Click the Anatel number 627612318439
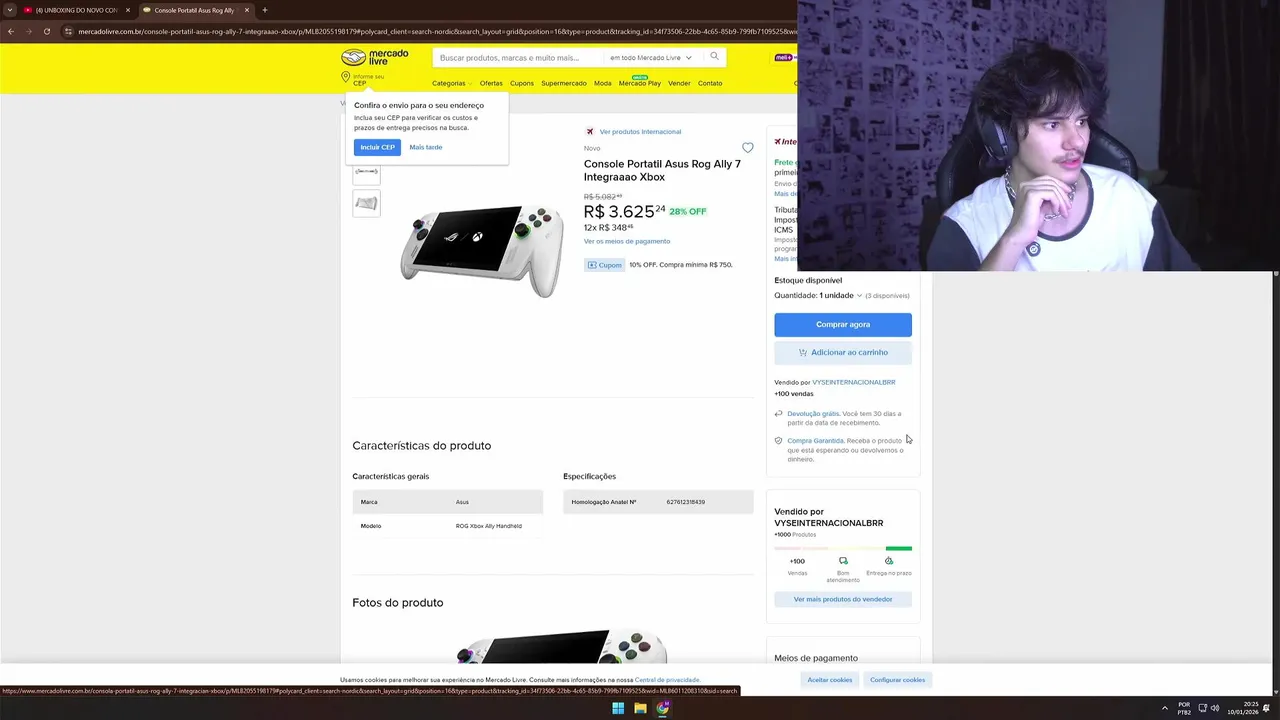The height and width of the screenshot is (720, 1280). (x=686, y=502)
